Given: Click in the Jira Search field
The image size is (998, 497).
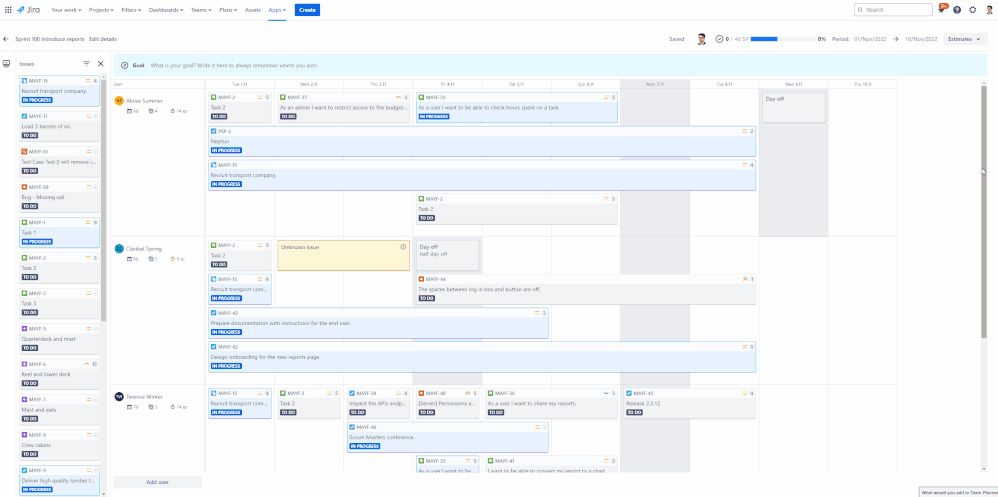Looking at the screenshot, I should point(892,10).
